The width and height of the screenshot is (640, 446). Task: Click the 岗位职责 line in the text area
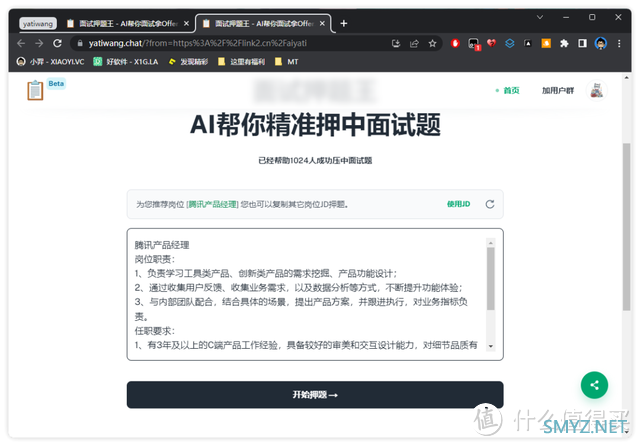coord(155,260)
